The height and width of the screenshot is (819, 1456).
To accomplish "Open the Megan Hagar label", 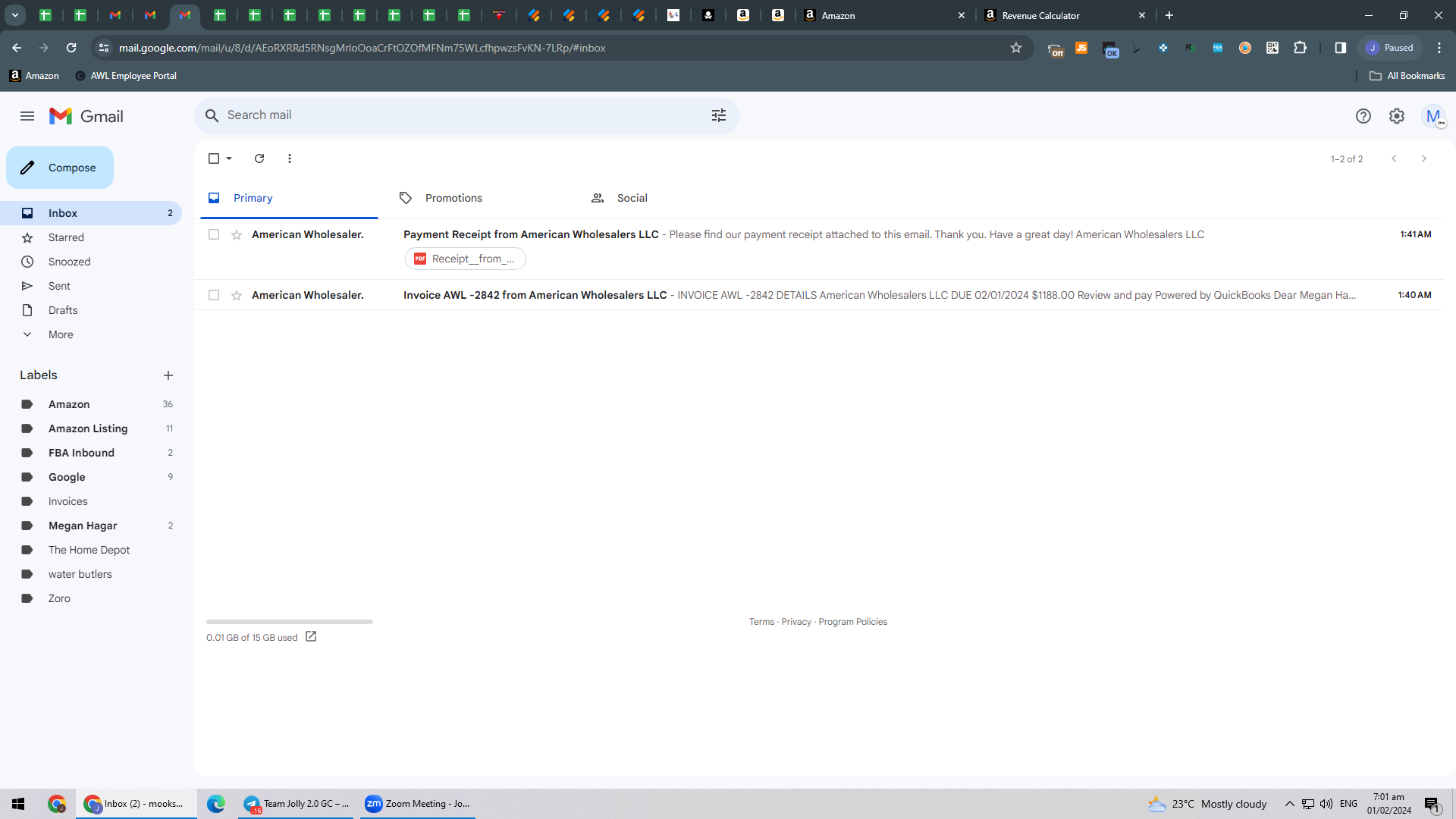I will 91,526.
